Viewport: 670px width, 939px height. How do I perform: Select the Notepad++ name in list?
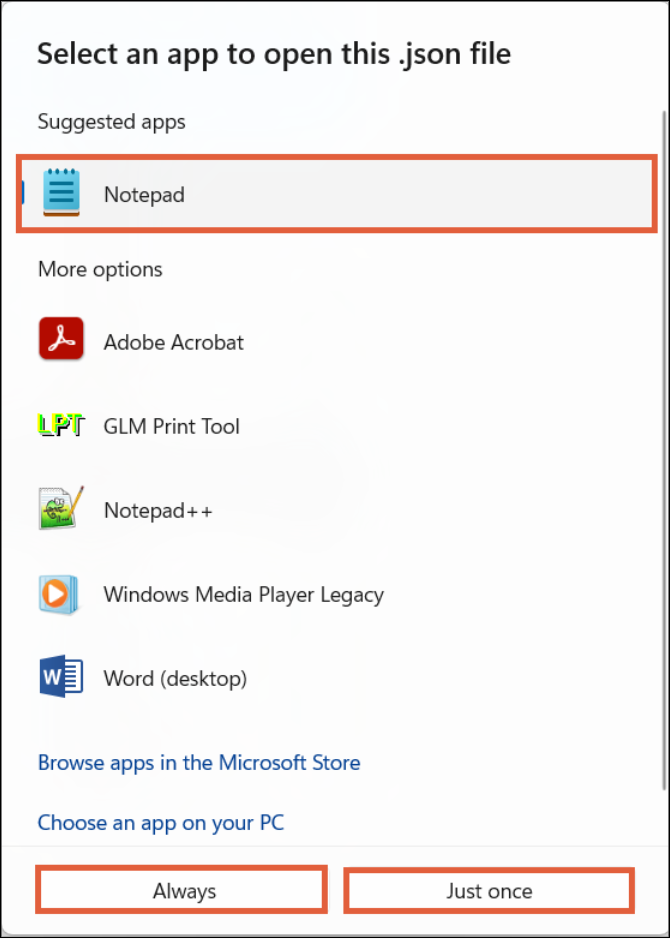tap(158, 510)
